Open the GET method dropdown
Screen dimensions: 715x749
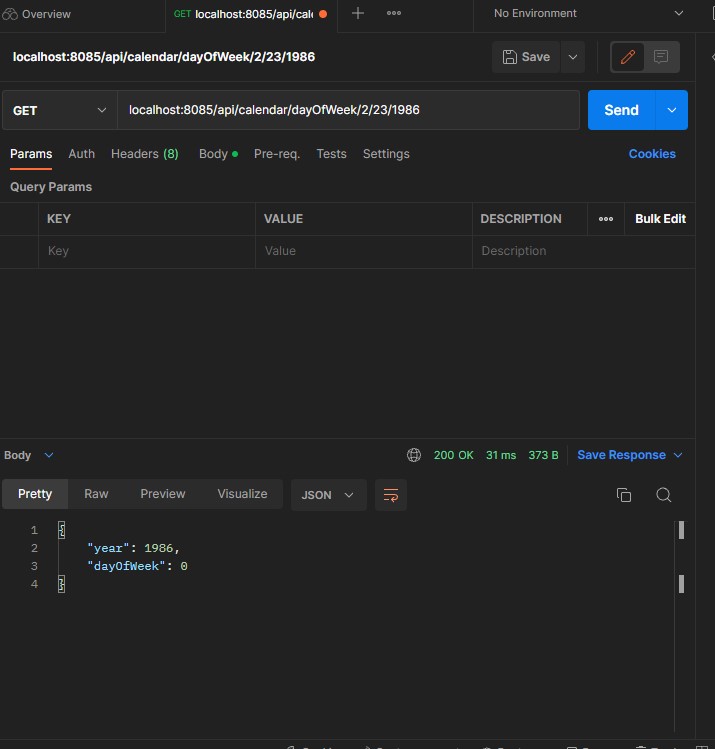pos(60,110)
